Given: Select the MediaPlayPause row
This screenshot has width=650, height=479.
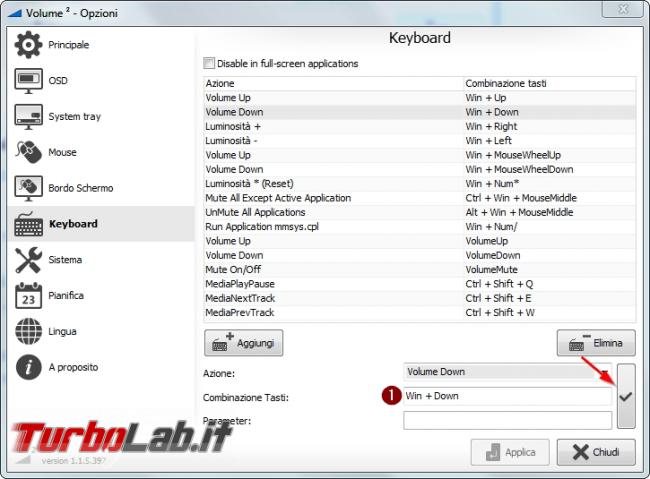Looking at the screenshot, I should (x=420, y=284).
